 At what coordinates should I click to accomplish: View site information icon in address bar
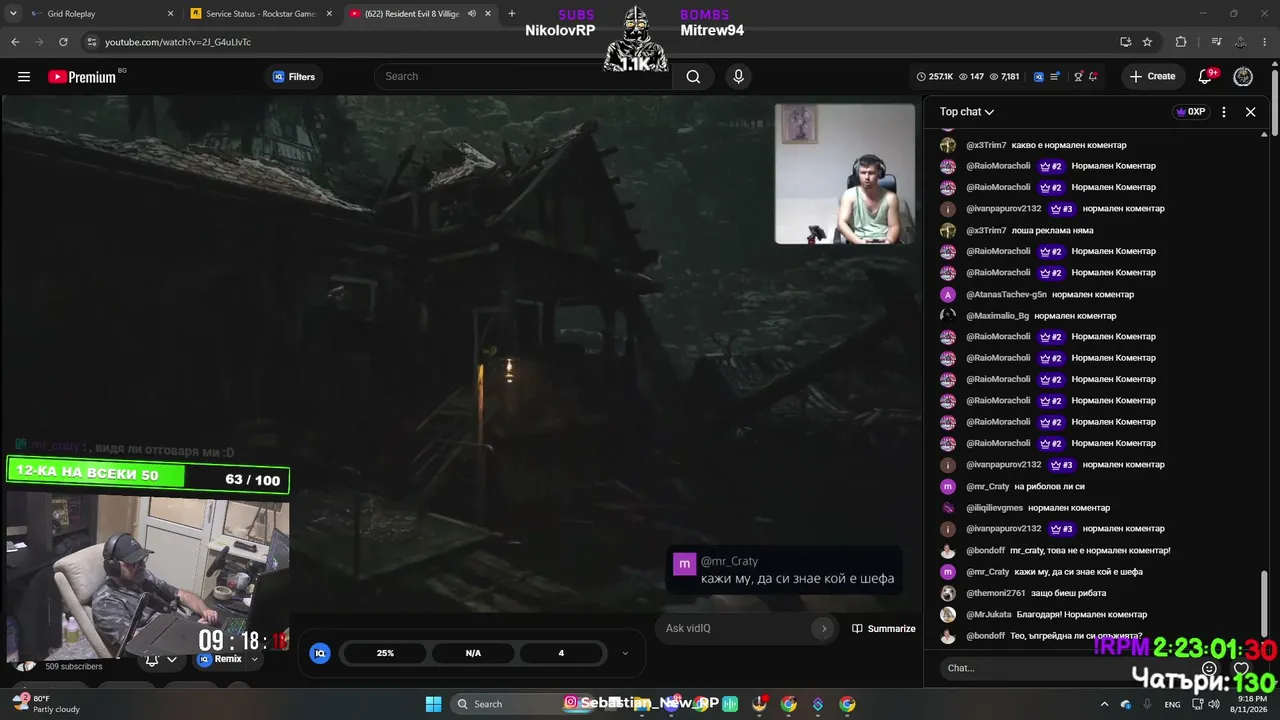click(x=92, y=42)
